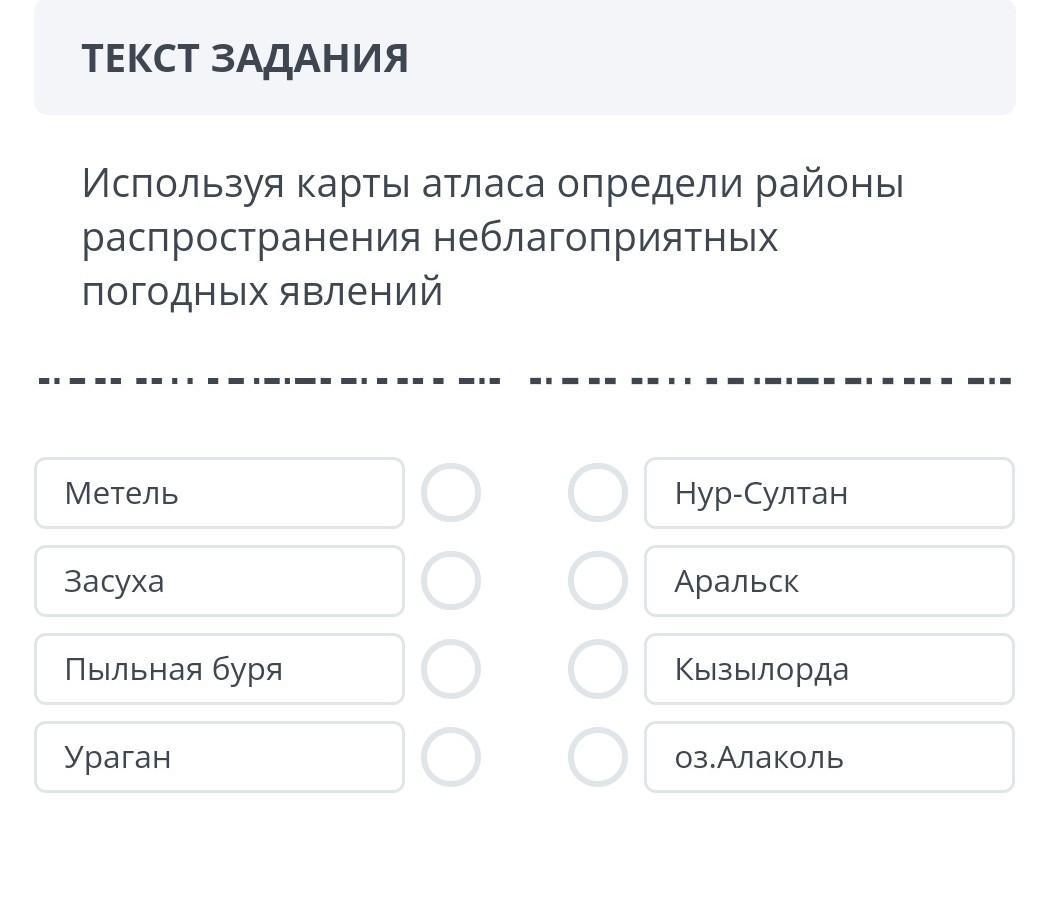Screen dimensions: 1064x900
Task: Select the circle next to Засуха
Action: pos(451,581)
